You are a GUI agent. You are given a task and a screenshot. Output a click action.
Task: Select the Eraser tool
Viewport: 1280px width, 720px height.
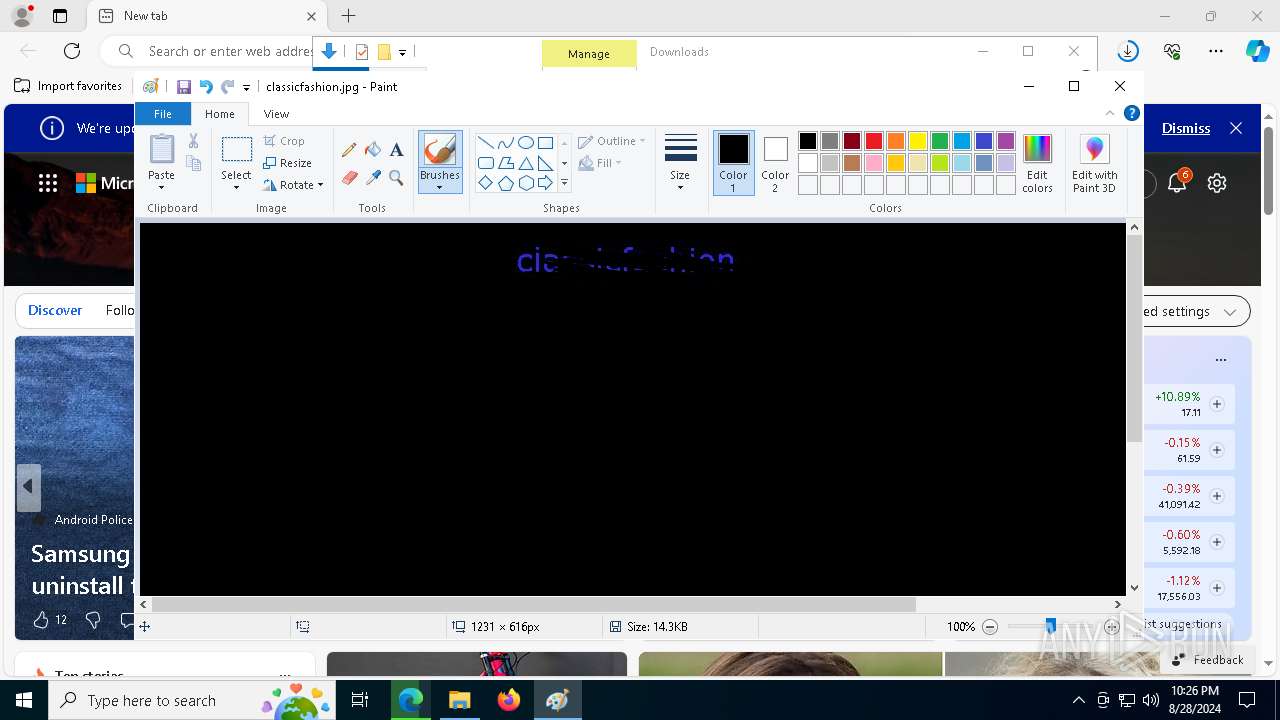point(349,178)
